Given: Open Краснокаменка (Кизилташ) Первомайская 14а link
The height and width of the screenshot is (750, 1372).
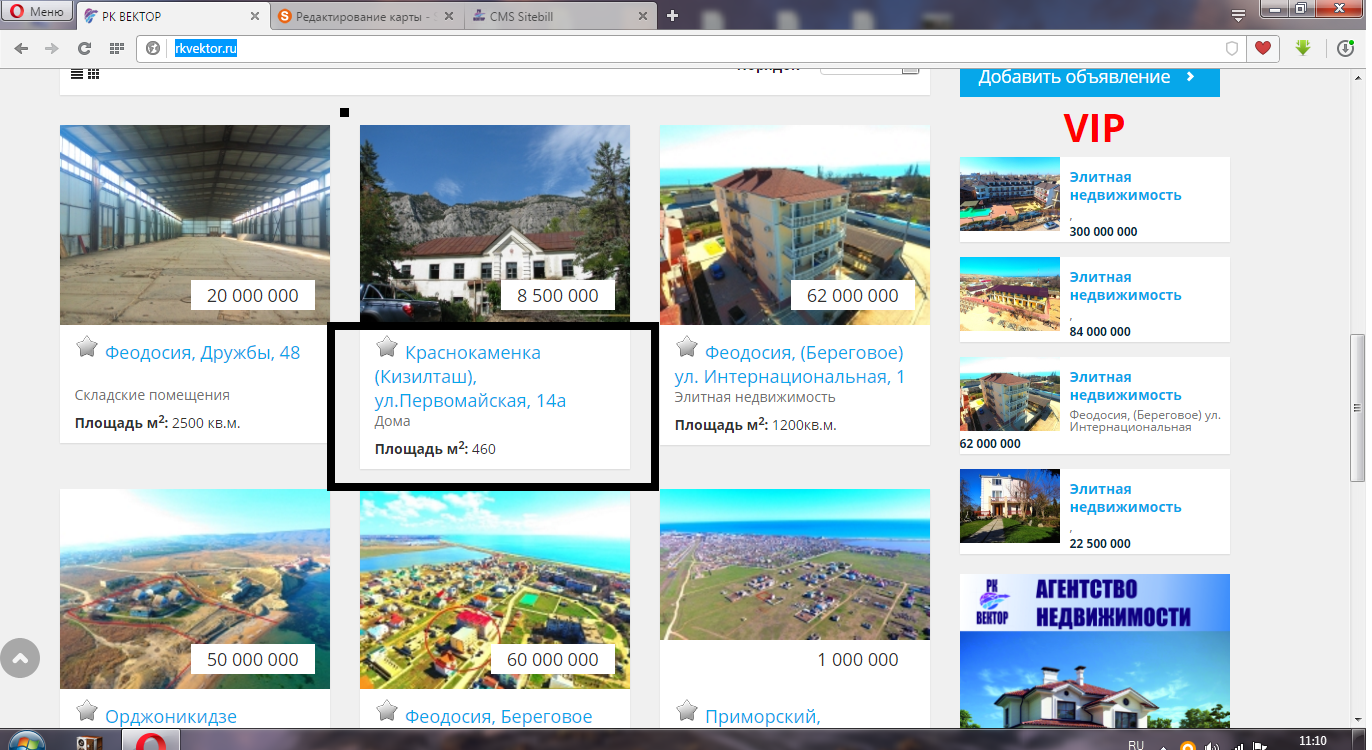Looking at the screenshot, I should coord(471,377).
